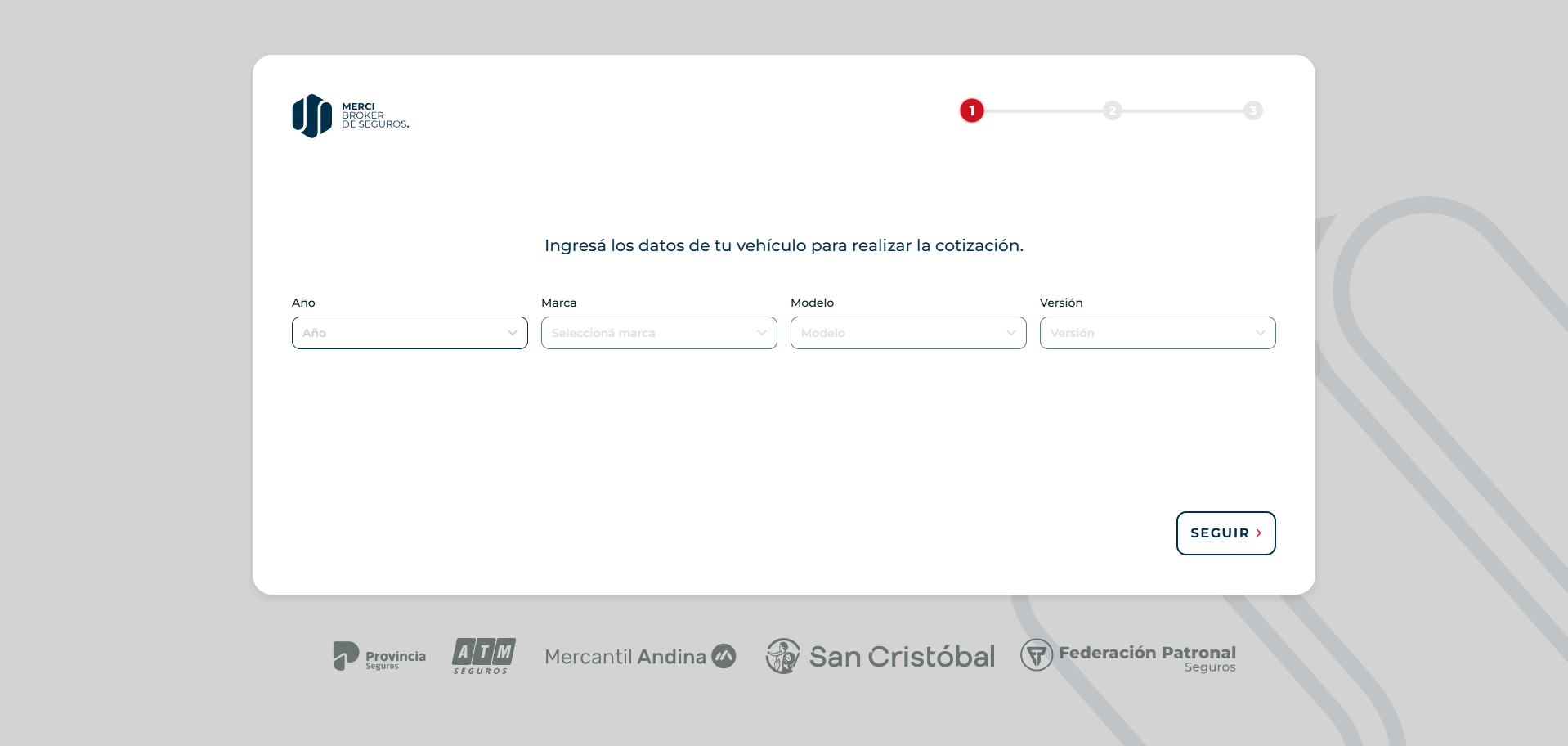Screen dimensions: 1568x746
Task: Select the Provincia Seguros logo
Action: (x=379, y=656)
